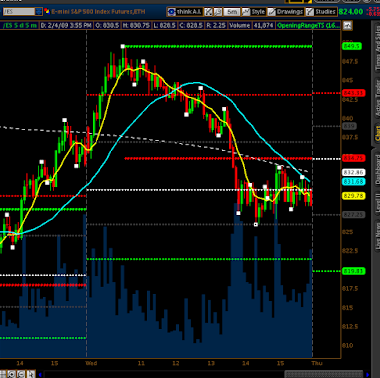Viewport: 380px width, 378px height.
Task: Open the Style menu
Action: click(254, 12)
